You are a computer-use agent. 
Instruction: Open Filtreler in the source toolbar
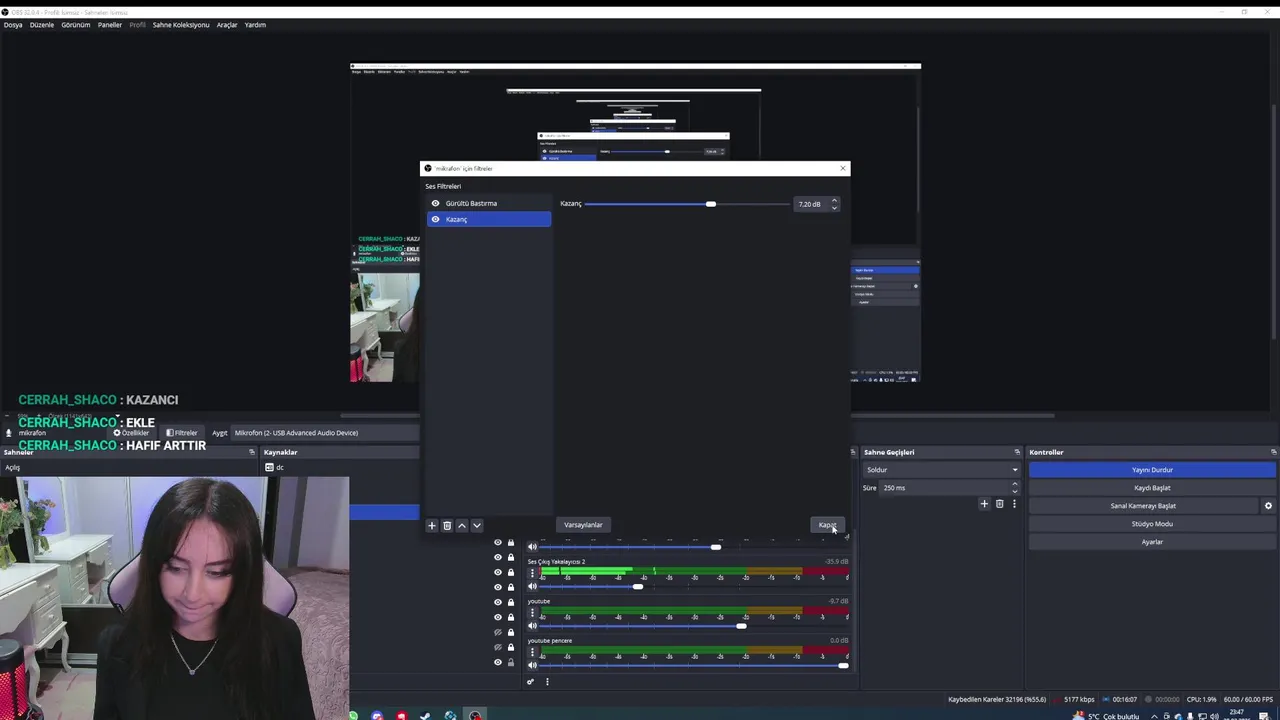182,433
